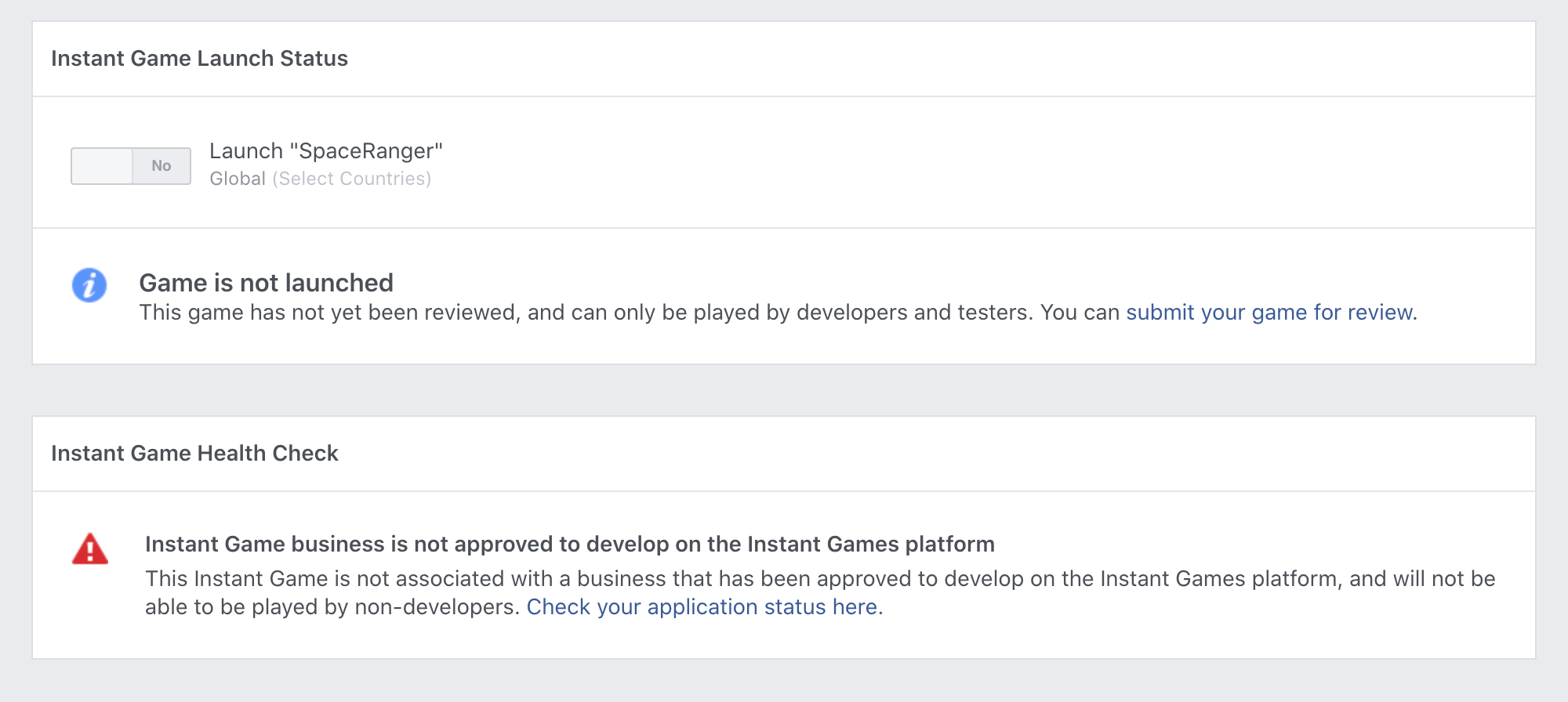This screenshot has width=1568, height=702.
Task: Click the Instant Game Health Check header
Action: (194, 454)
